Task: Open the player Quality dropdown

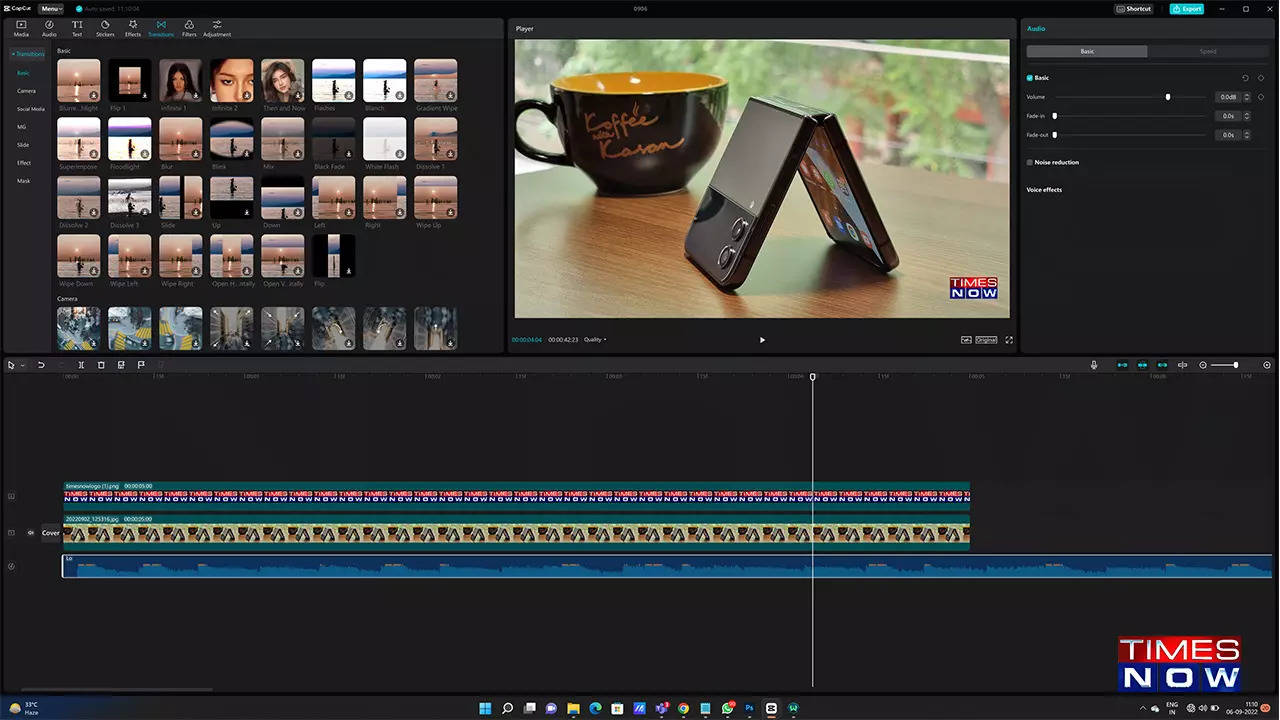Action: pos(595,340)
